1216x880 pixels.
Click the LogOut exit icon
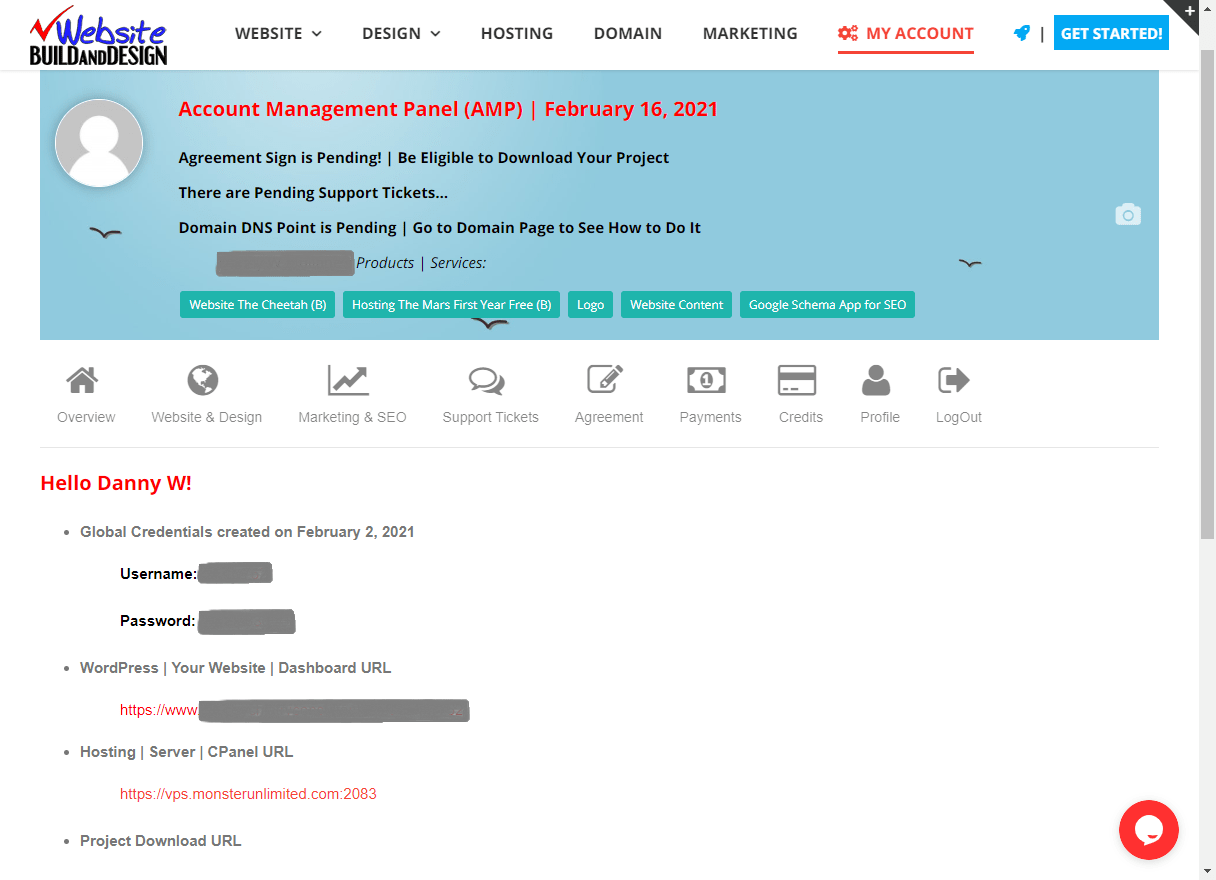click(x=954, y=381)
